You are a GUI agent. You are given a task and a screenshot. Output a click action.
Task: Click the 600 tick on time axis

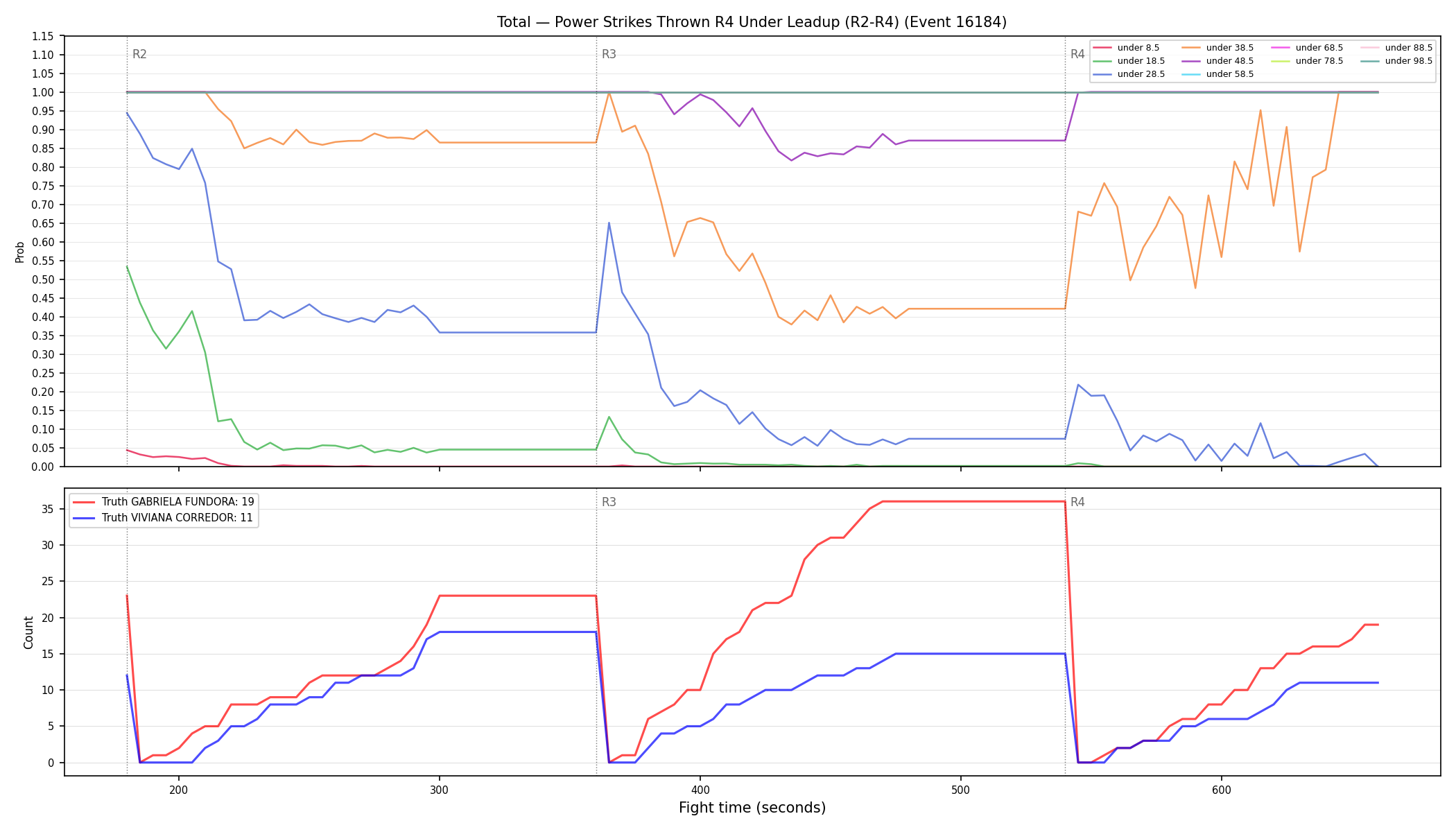tap(1222, 788)
